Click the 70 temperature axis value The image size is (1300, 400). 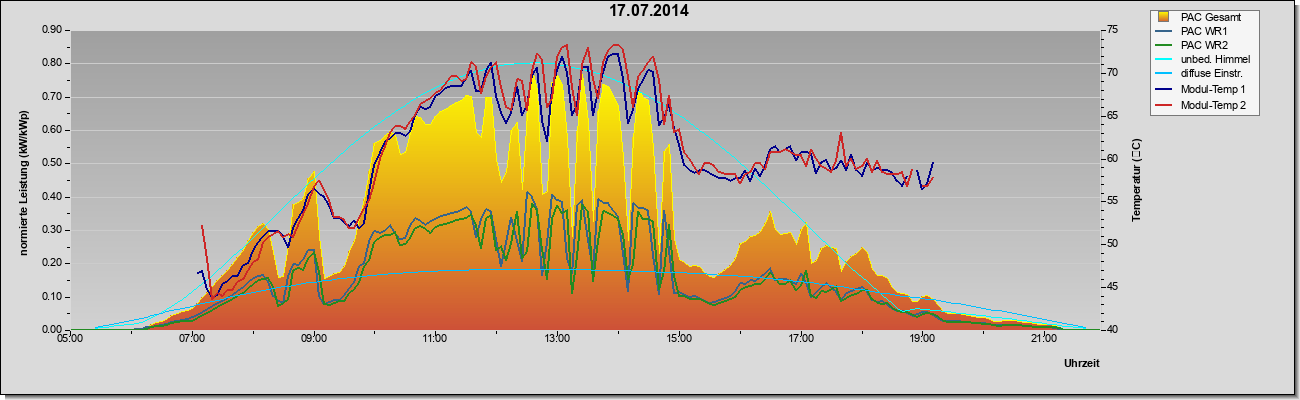click(1113, 73)
